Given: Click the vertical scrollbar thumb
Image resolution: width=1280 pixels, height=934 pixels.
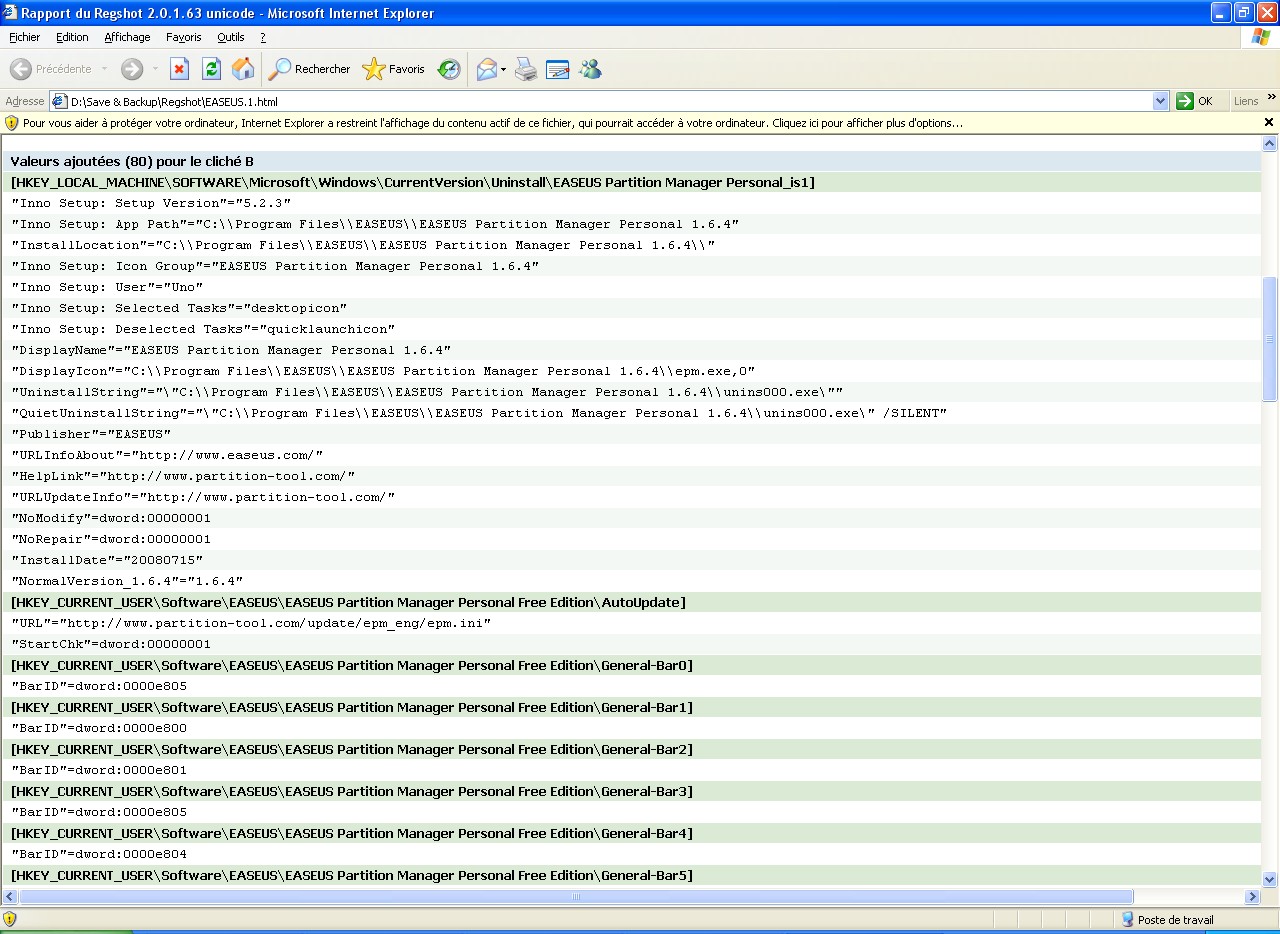Looking at the screenshot, I should [1270, 339].
